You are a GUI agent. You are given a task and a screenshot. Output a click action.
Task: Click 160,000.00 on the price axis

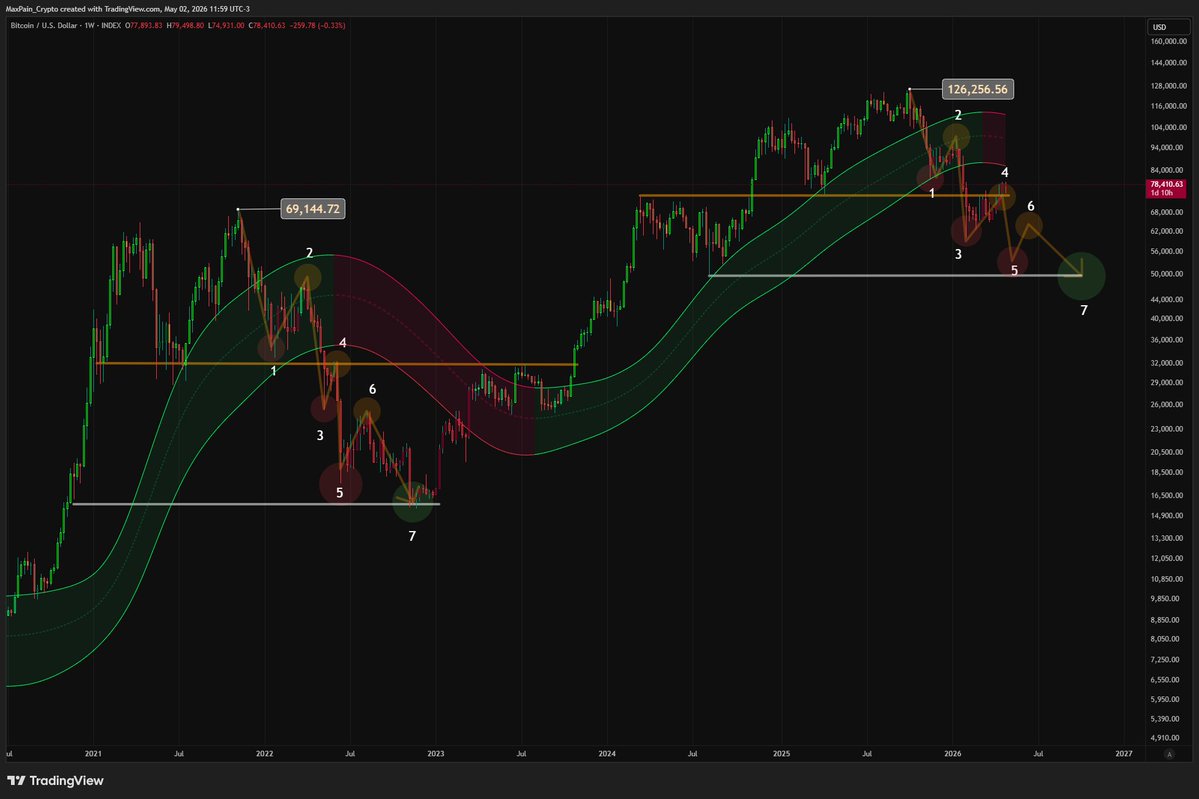pos(1168,41)
